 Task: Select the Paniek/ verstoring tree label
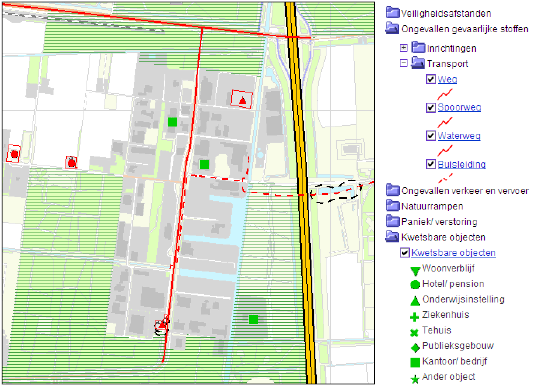[439, 222]
